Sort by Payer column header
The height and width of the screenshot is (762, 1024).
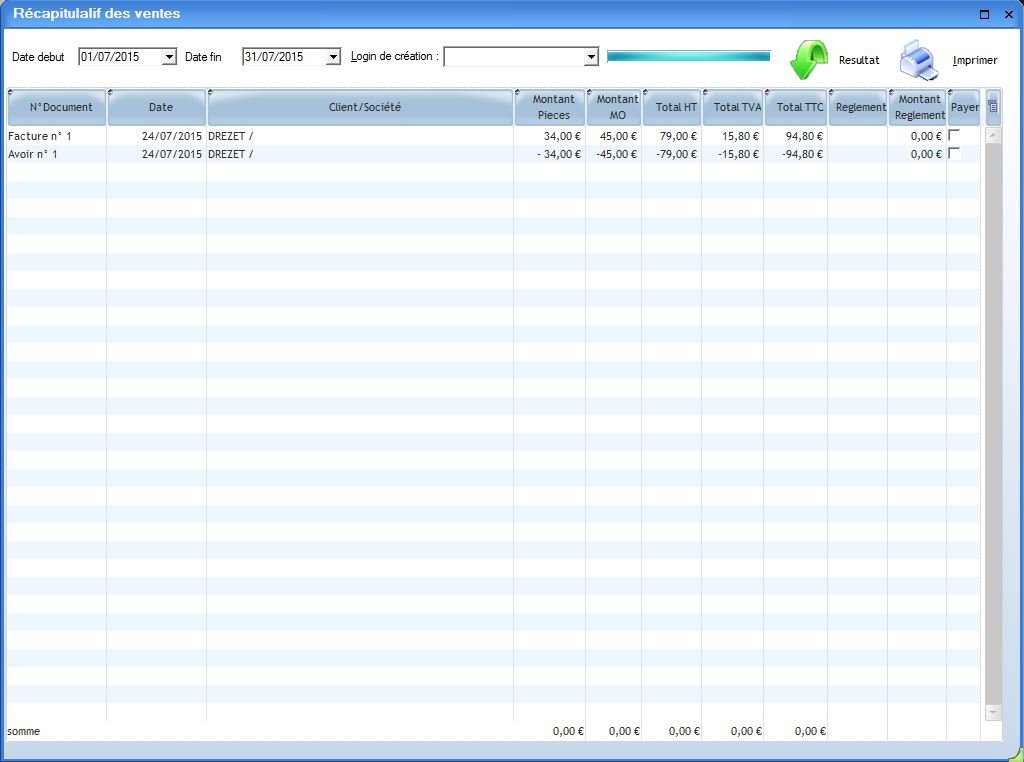tap(964, 107)
